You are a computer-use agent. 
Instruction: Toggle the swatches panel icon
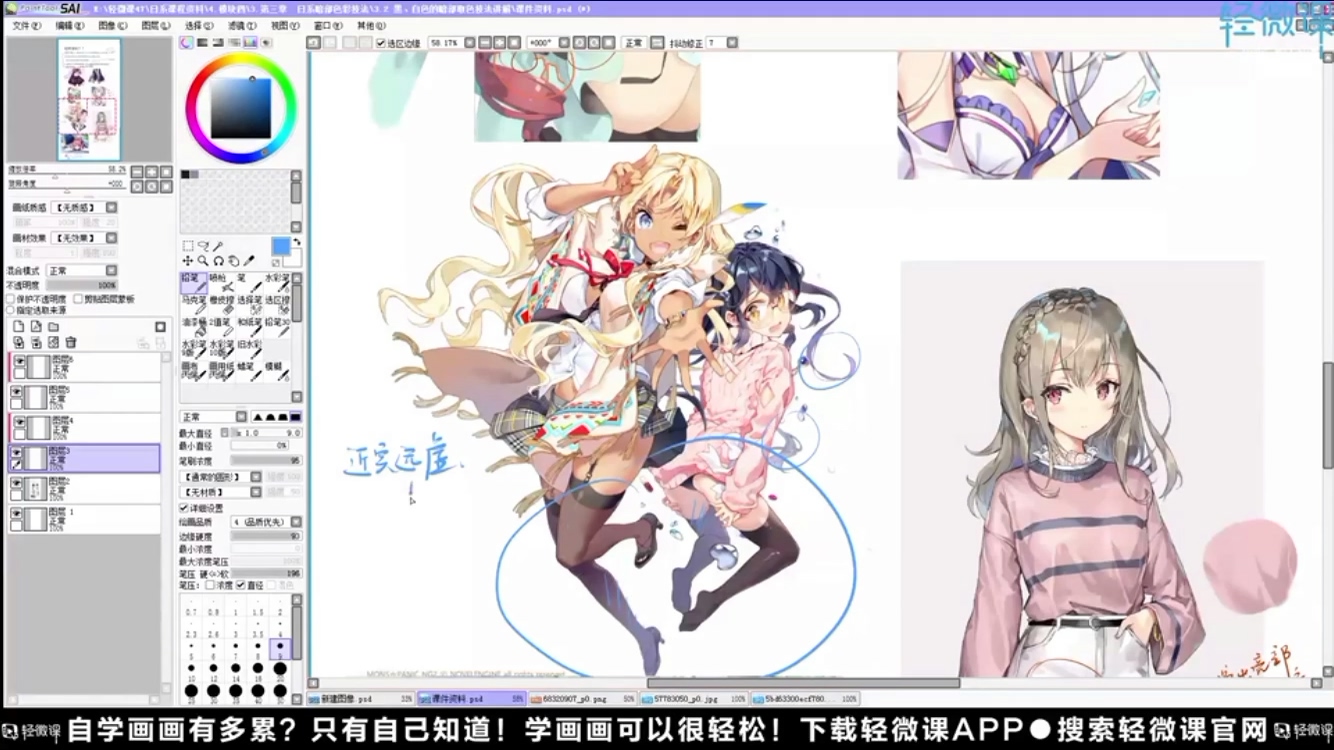251,43
